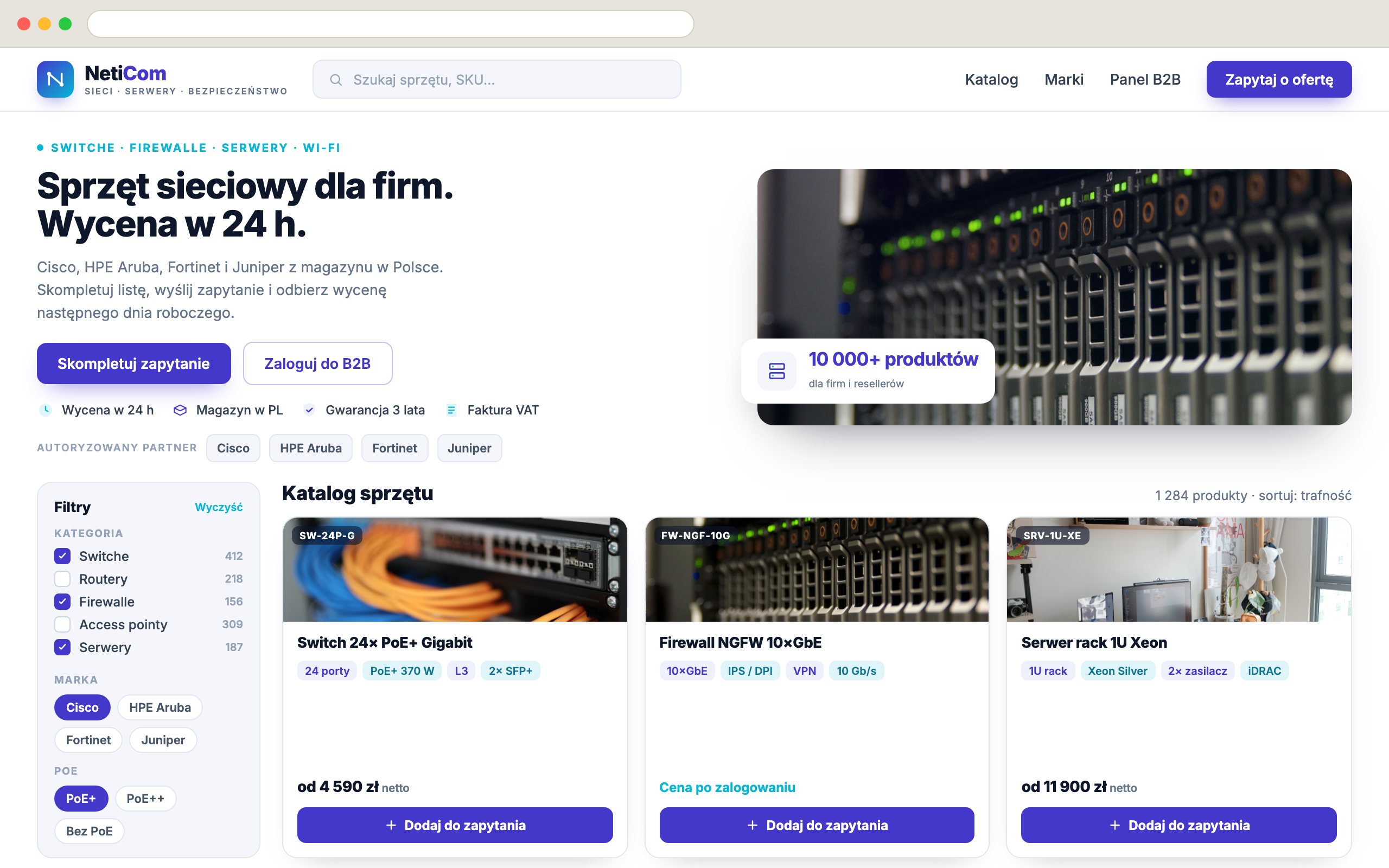
Task: Click the server icon beside 10 000+ produktów
Action: [x=776, y=371]
